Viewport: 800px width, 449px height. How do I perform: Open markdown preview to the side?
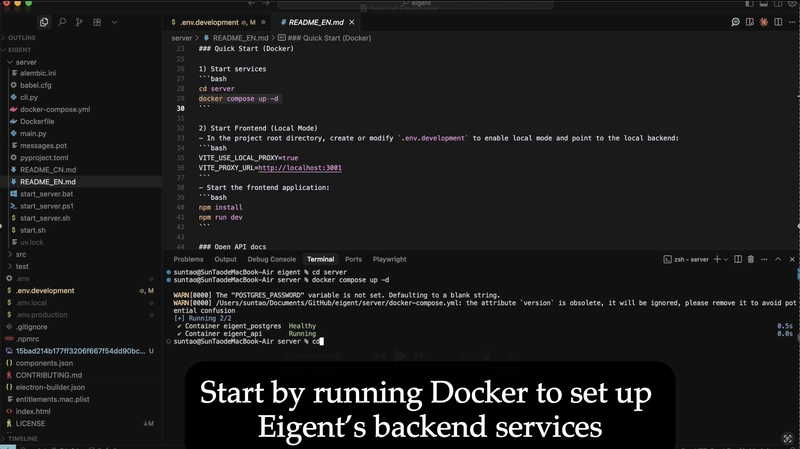click(x=749, y=22)
